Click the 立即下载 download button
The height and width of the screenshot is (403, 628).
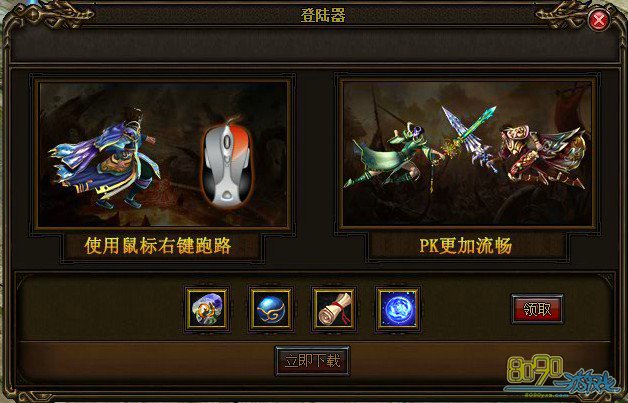pos(312,361)
